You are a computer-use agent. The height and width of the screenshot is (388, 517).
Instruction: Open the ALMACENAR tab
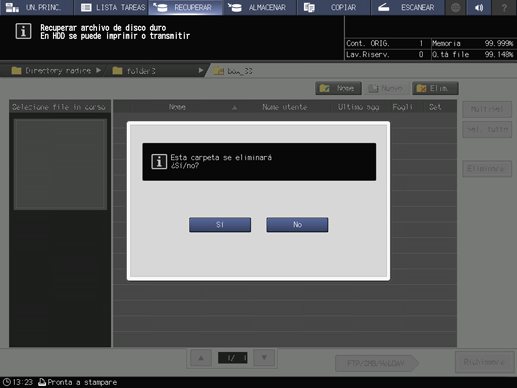tap(260, 7)
